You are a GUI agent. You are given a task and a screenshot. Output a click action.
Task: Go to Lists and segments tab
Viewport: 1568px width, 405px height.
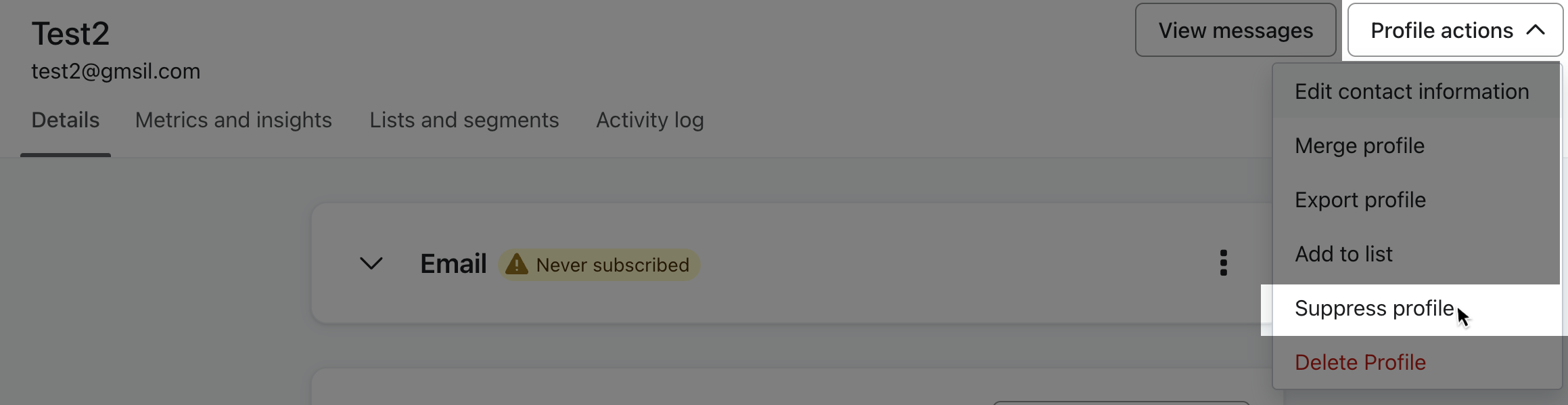coord(464,120)
